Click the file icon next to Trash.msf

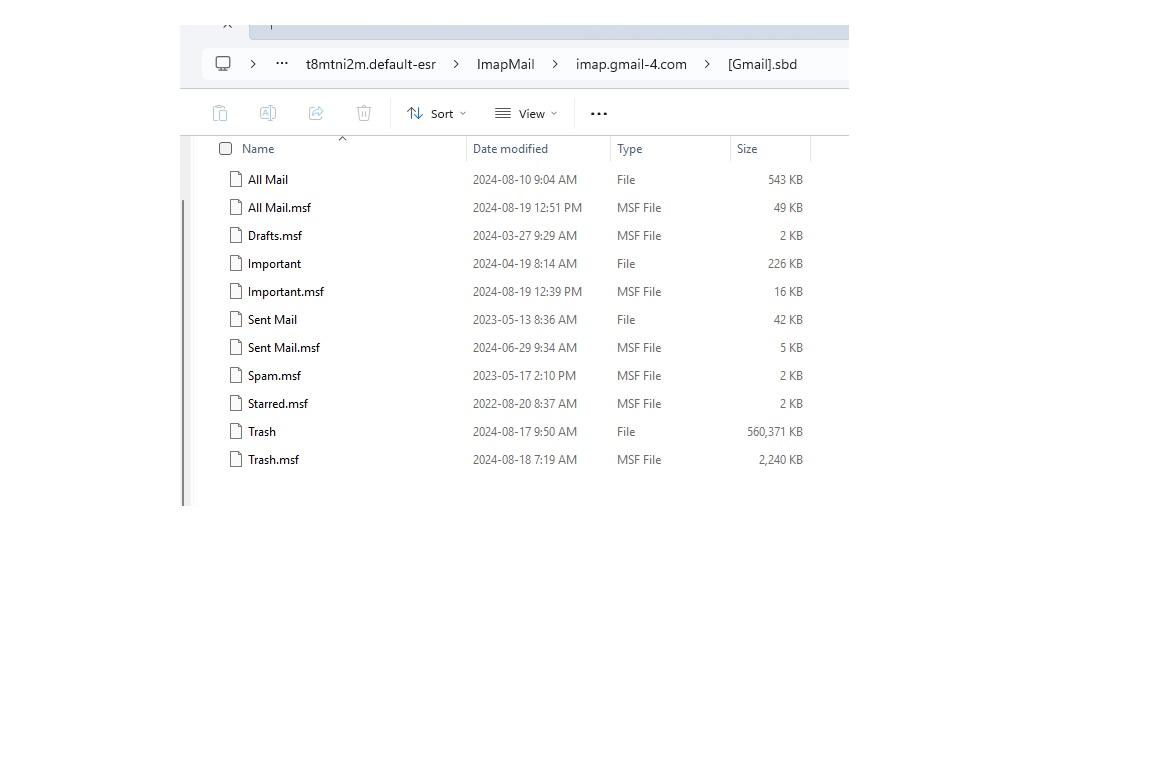[236, 460]
